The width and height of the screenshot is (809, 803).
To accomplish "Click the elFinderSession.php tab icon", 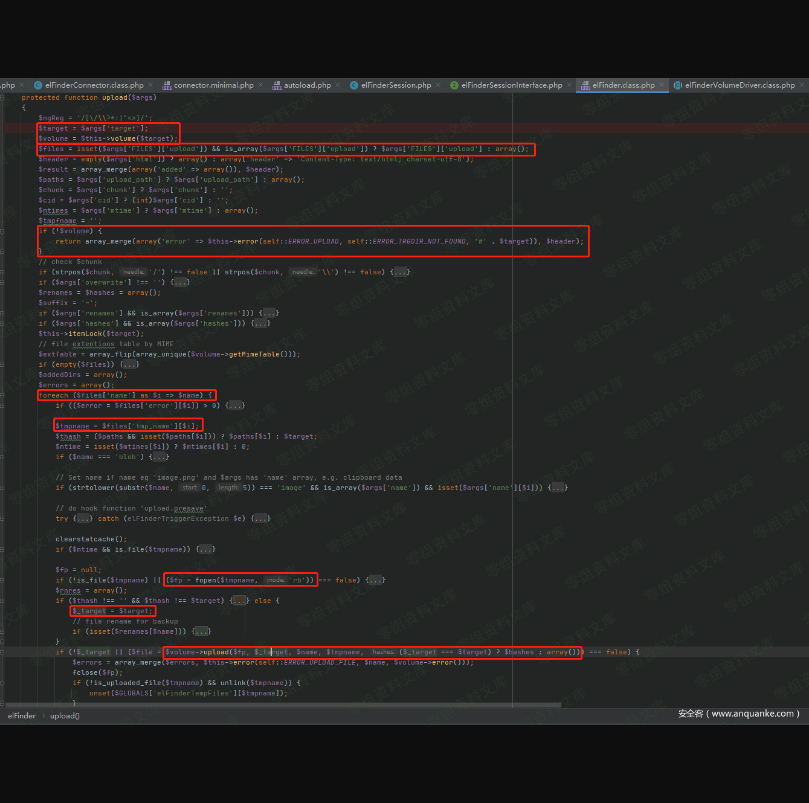I will click(x=354, y=86).
